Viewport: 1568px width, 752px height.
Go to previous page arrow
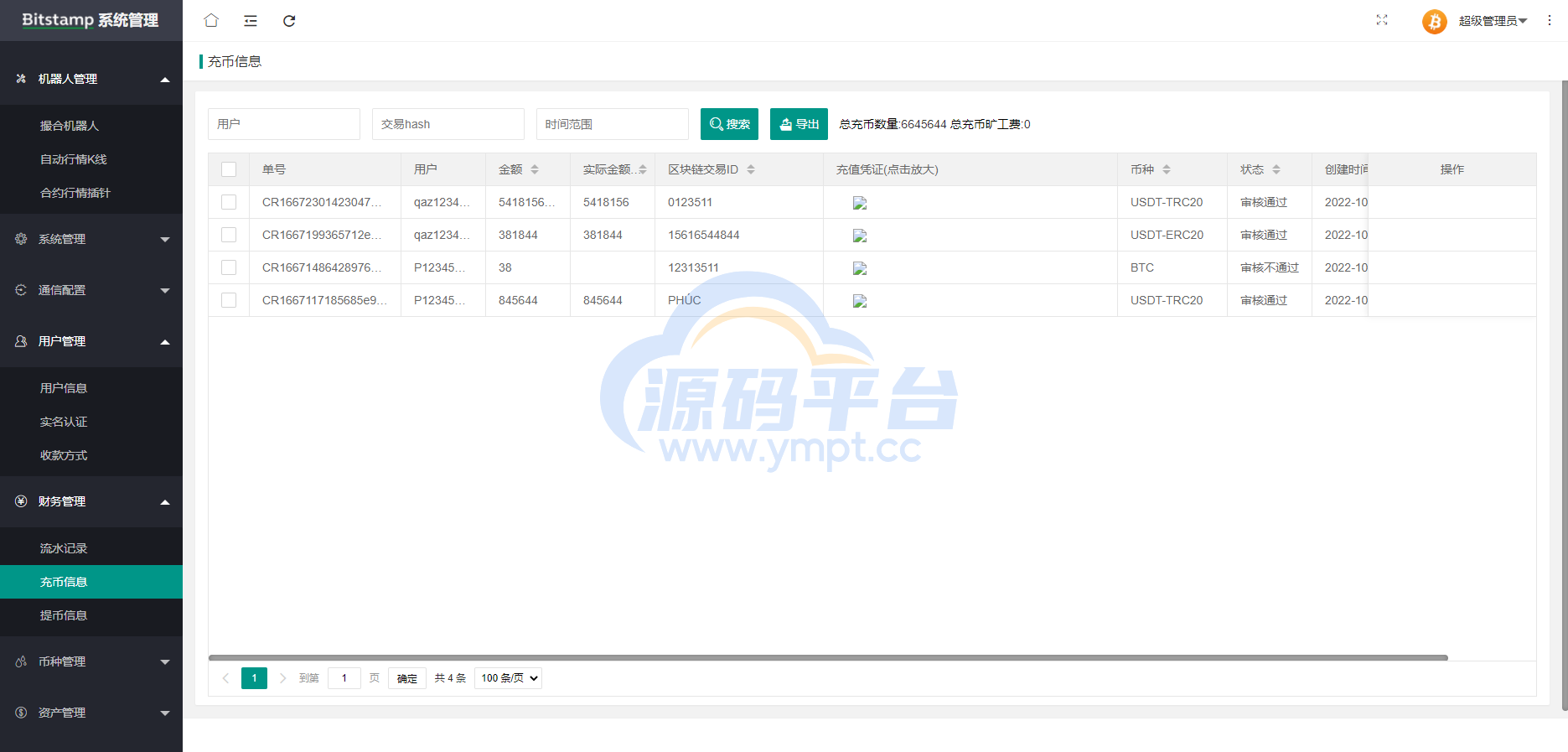tap(225, 678)
